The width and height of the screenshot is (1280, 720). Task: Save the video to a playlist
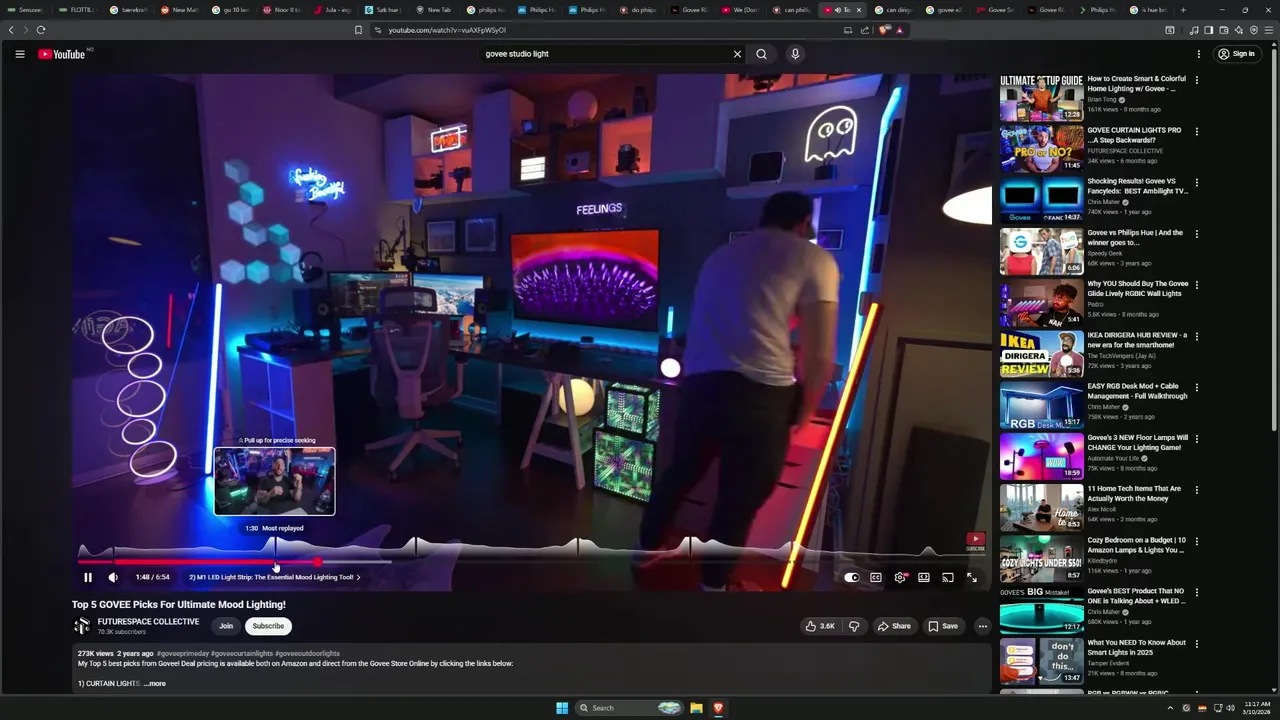click(943, 626)
